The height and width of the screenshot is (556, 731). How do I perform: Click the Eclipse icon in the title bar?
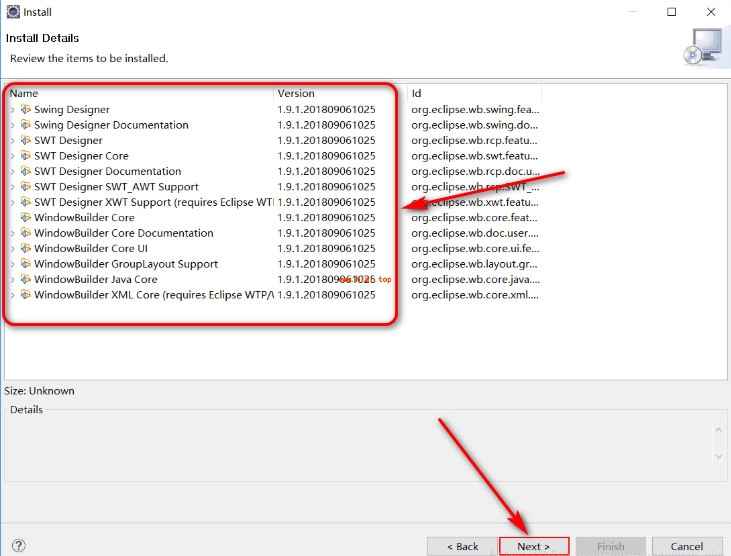(x=13, y=12)
